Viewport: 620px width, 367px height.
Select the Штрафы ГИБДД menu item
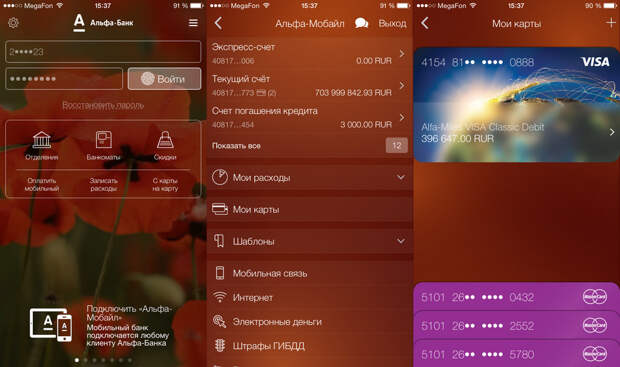(x=310, y=346)
